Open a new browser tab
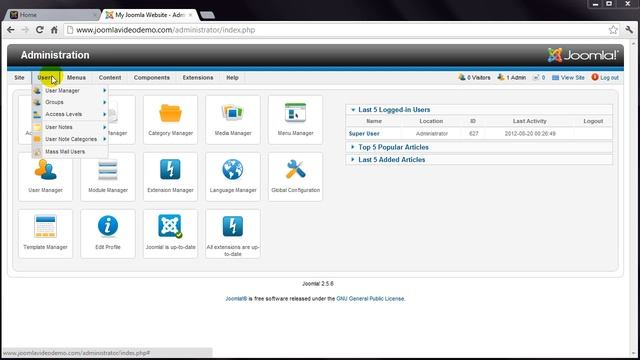The image size is (640, 360). (207, 15)
